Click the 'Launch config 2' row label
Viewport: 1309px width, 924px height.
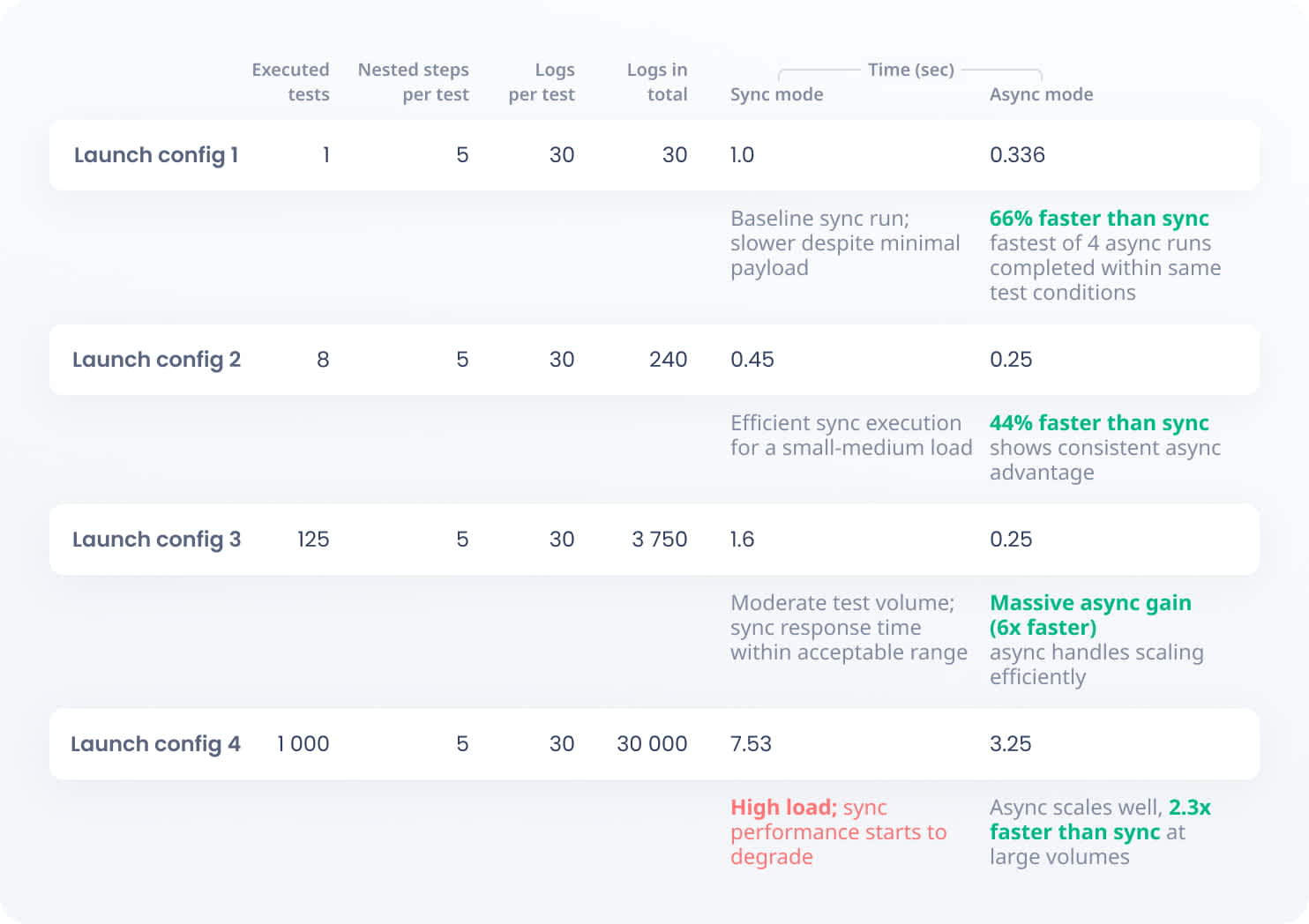coord(156,360)
